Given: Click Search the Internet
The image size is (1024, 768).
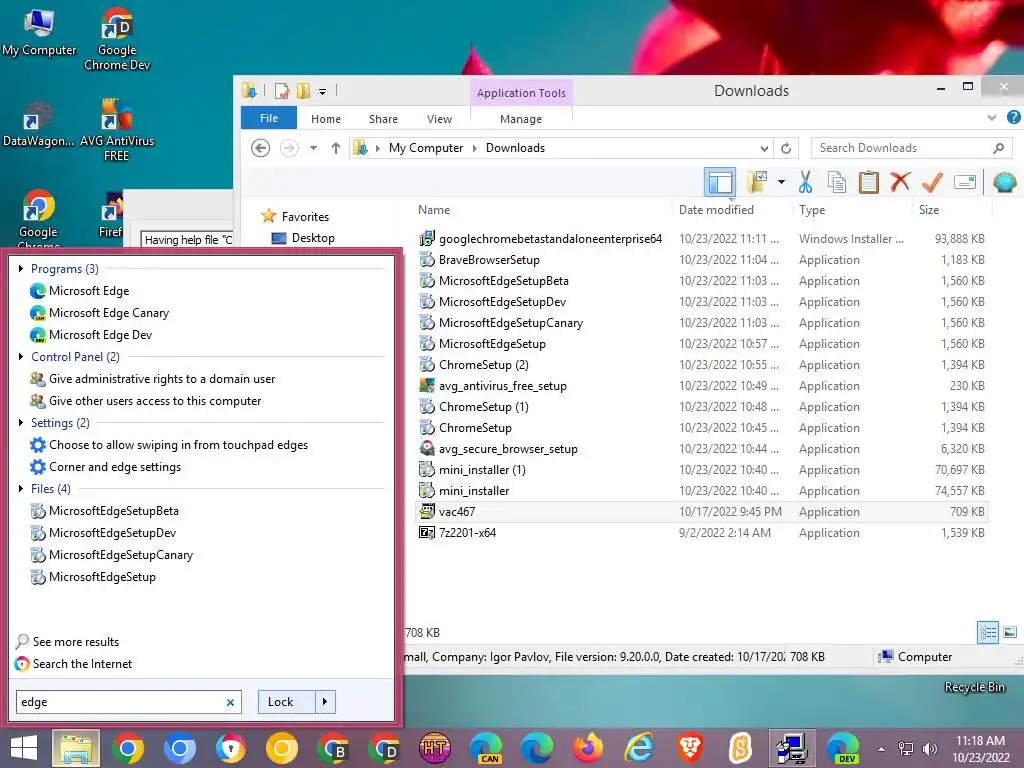Looking at the screenshot, I should point(82,664).
